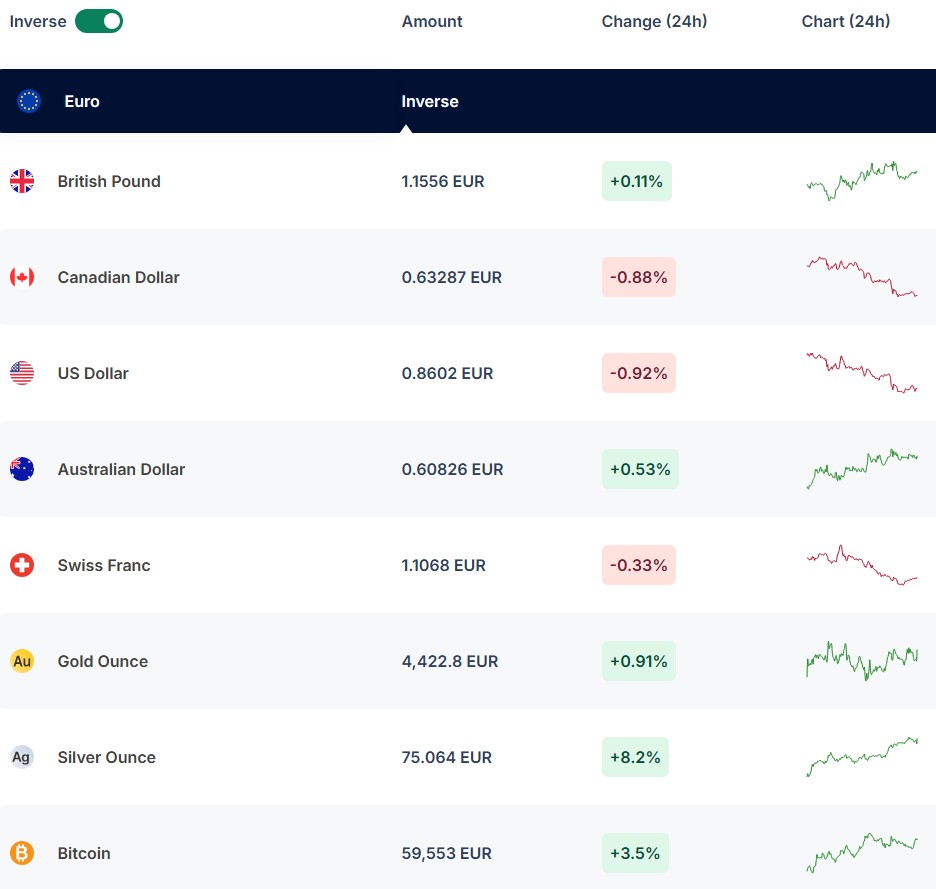
Task: Open the British Pound currency link
Action: 109,181
